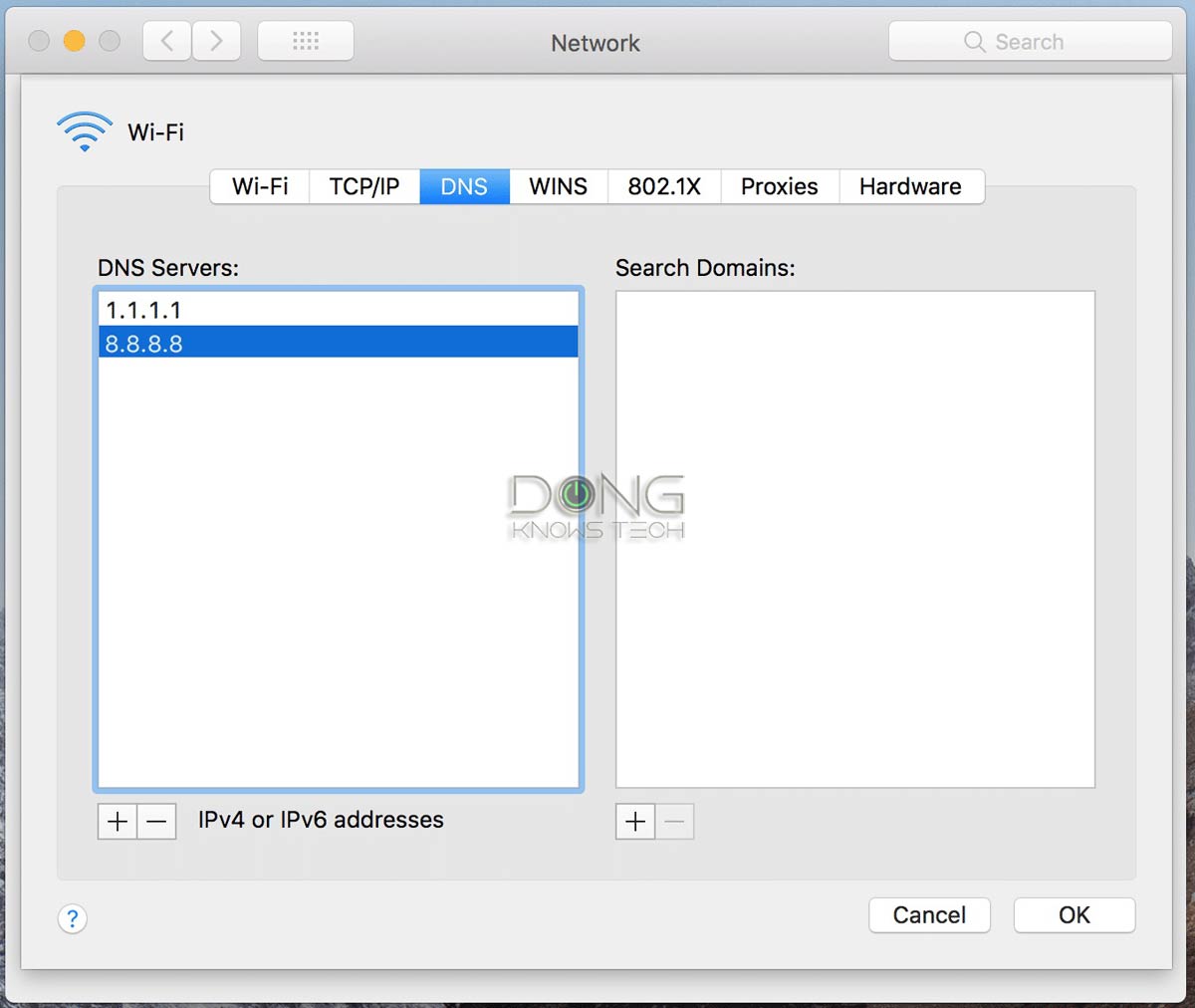Add a new DNS server with plus button
This screenshot has width=1195, height=1008.
point(116,821)
